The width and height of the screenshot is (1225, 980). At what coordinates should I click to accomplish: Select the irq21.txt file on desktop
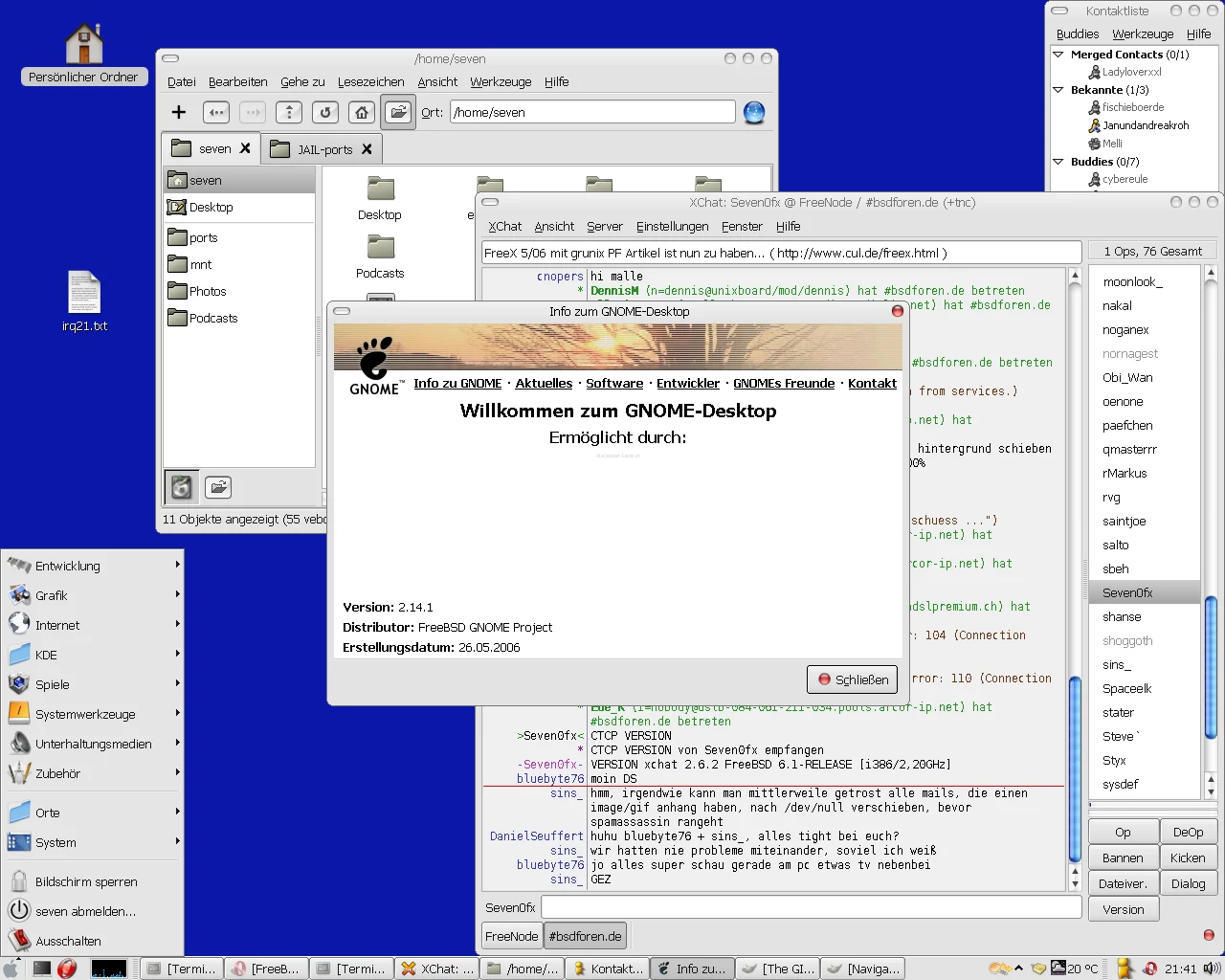pyautogui.click(x=84, y=301)
